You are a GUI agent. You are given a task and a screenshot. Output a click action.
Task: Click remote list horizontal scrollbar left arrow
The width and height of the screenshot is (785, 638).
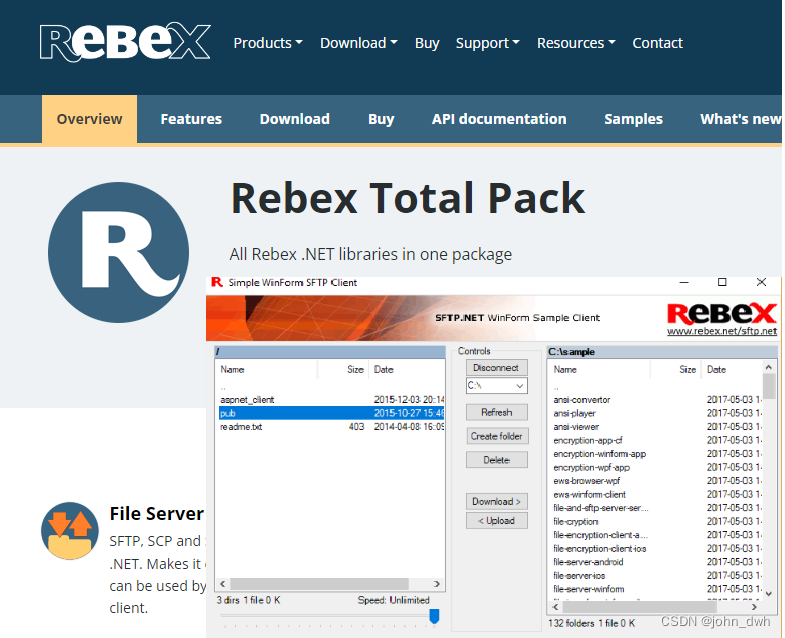(223, 584)
